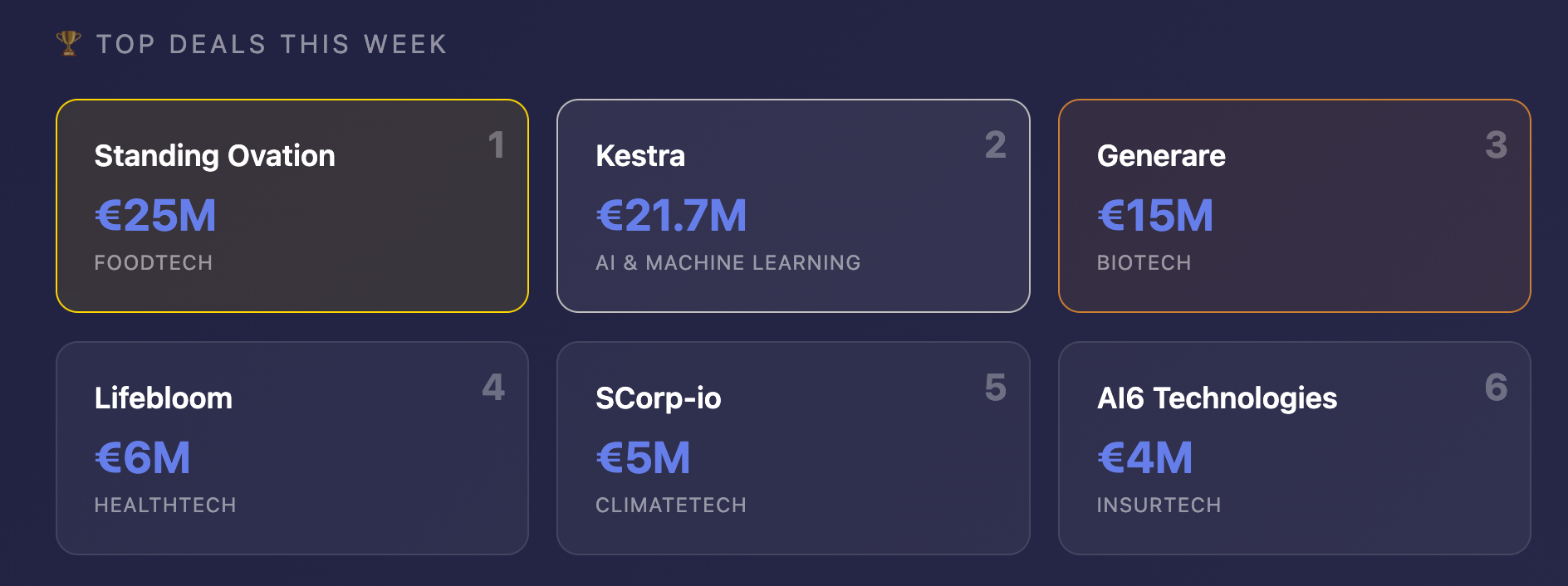1568x586 pixels.
Task: Select the FOODTECH category label
Action: click(x=154, y=263)
